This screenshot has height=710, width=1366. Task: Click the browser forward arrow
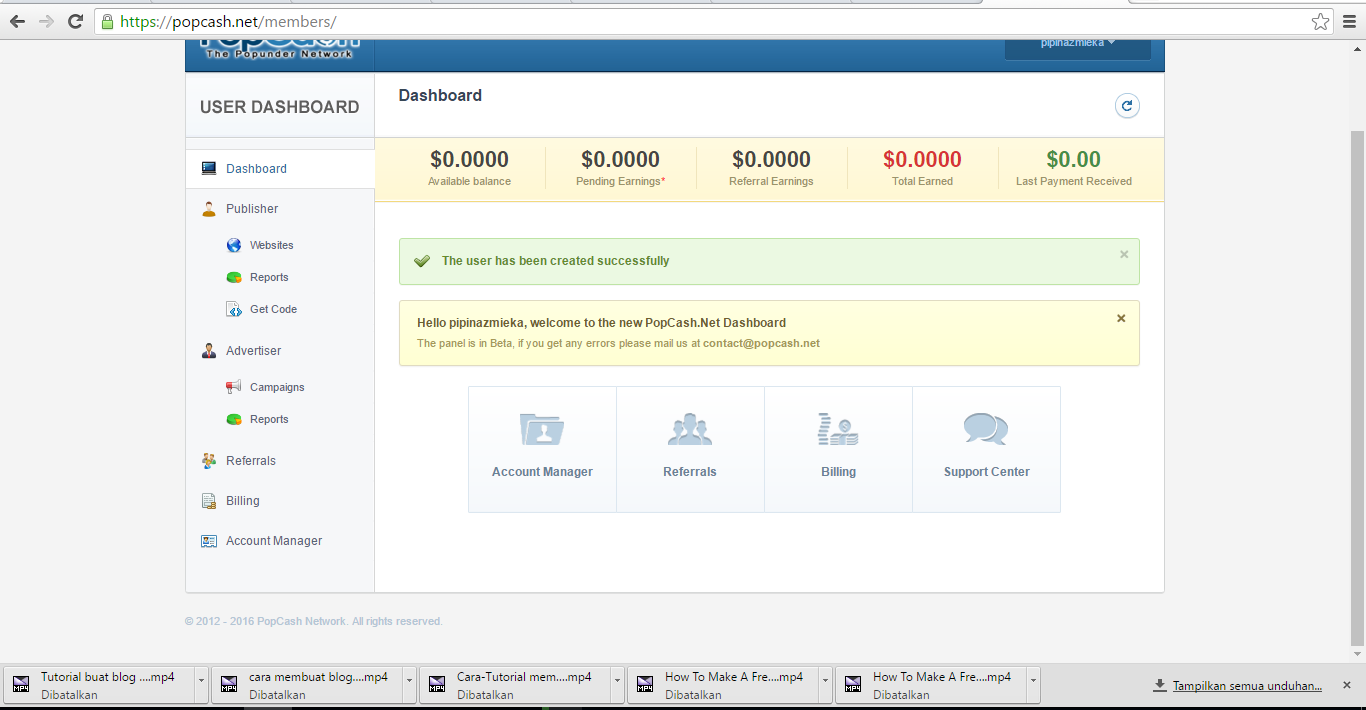(46, 21)
